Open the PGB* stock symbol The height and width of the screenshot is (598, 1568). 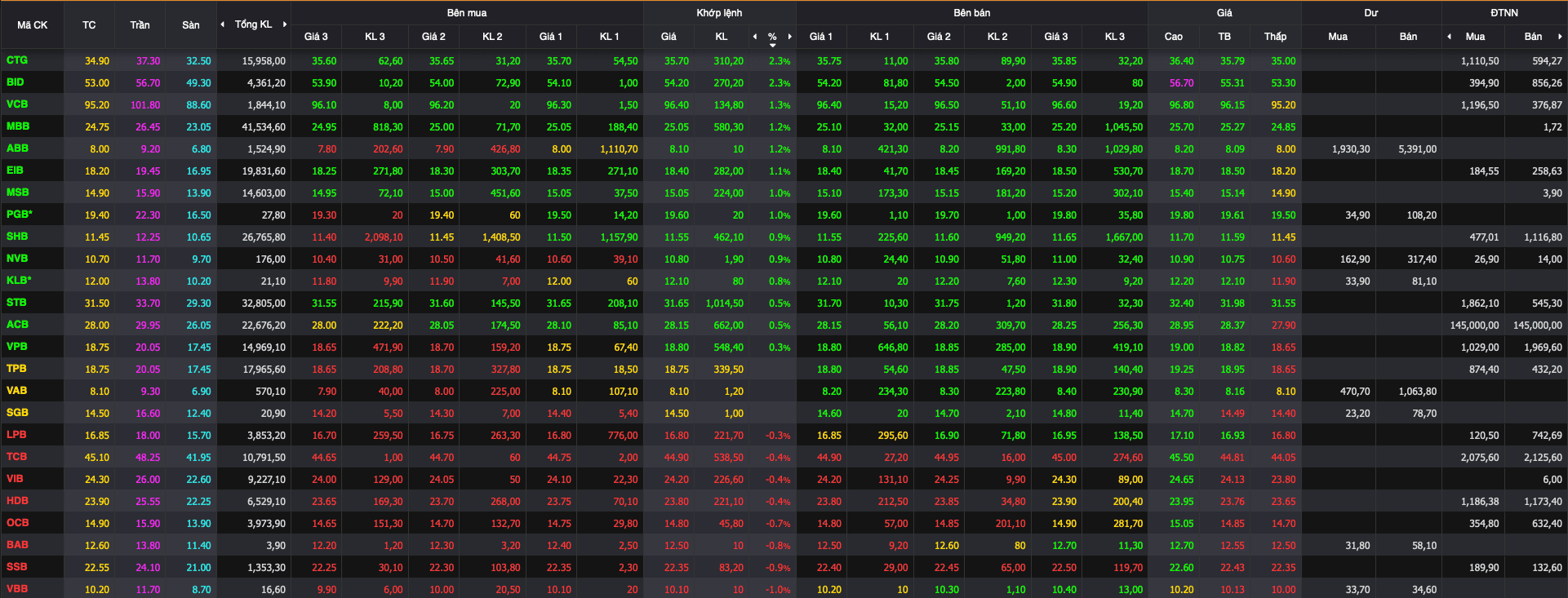(x=20, y=215)
